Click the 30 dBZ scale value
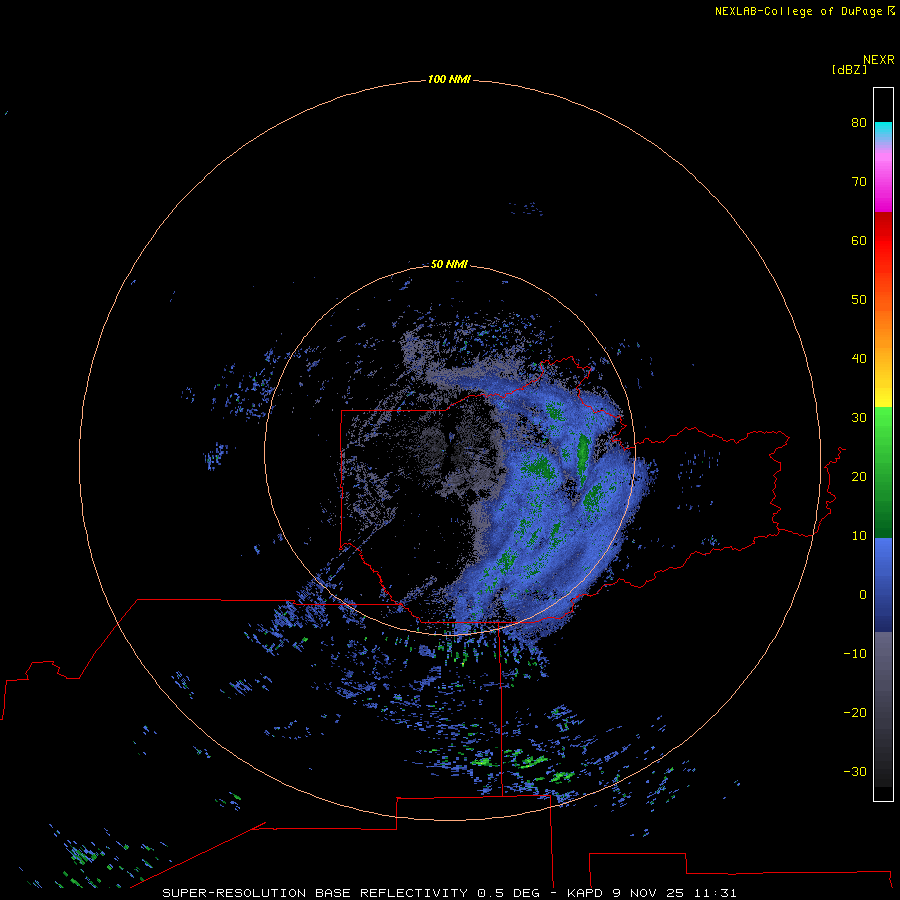 point(859,418)
